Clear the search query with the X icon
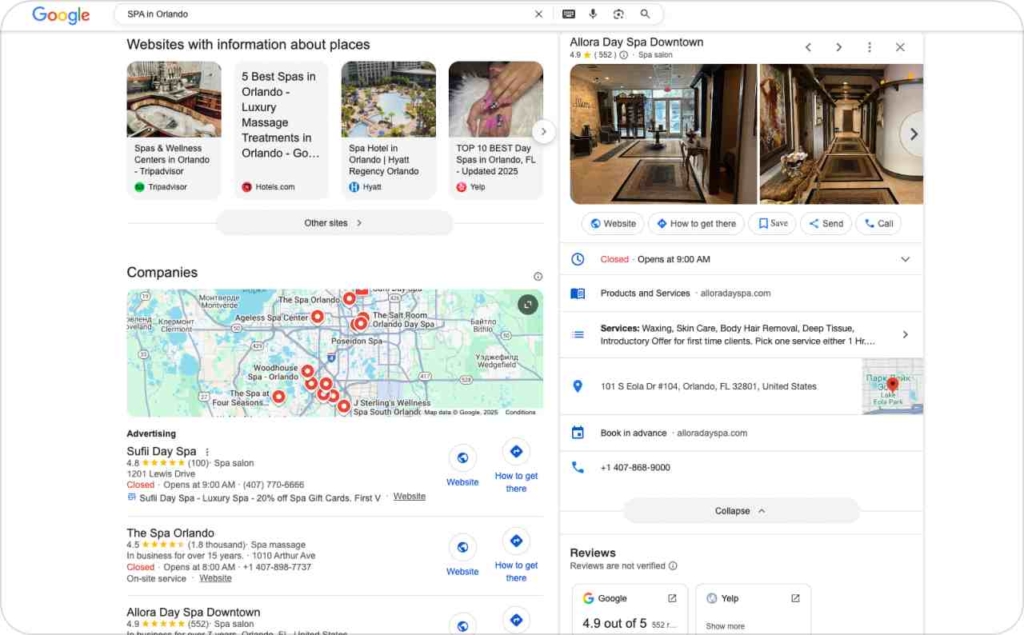 [538, 14]
